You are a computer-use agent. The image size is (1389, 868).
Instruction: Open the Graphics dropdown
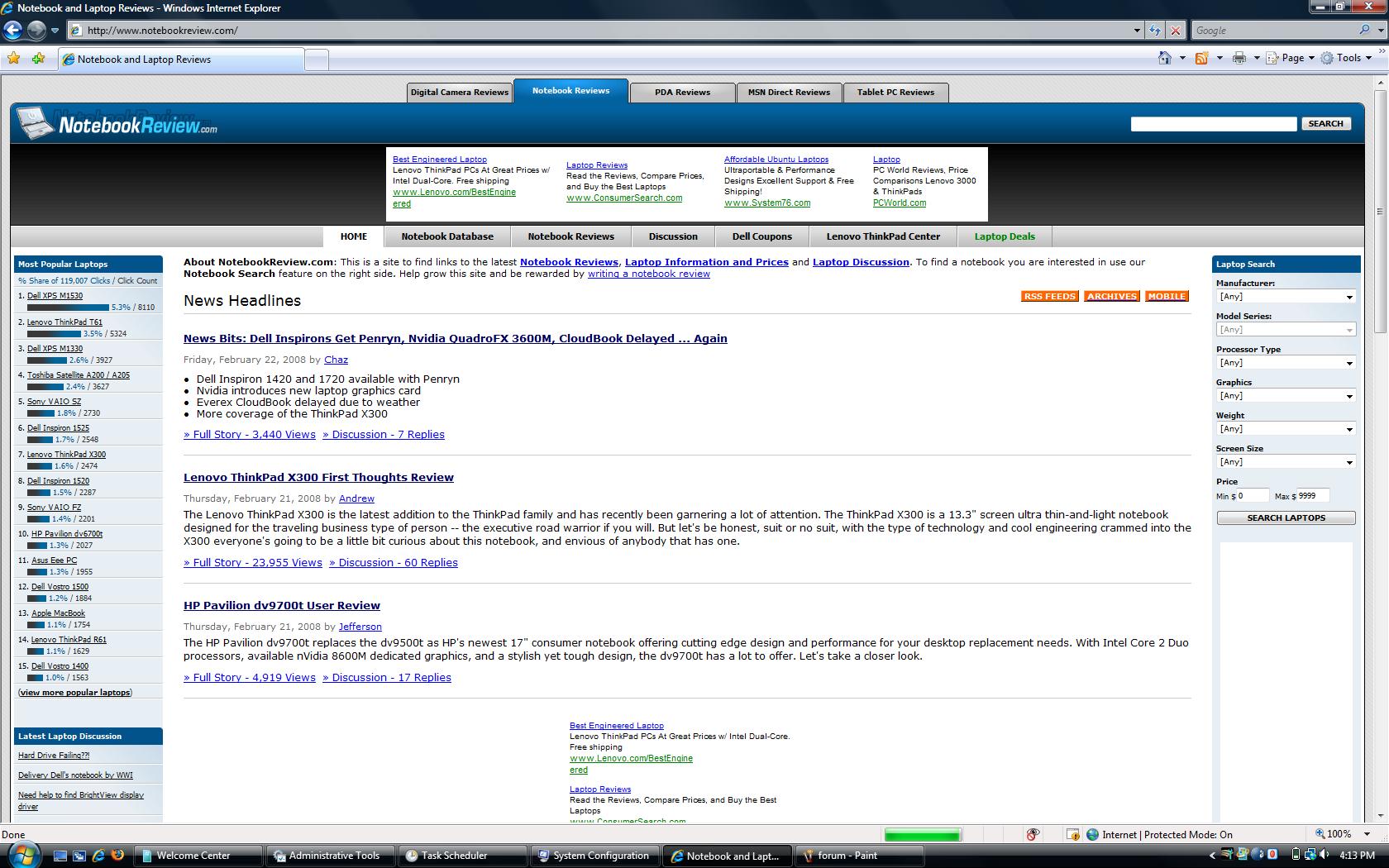(x=1286, y=396)
